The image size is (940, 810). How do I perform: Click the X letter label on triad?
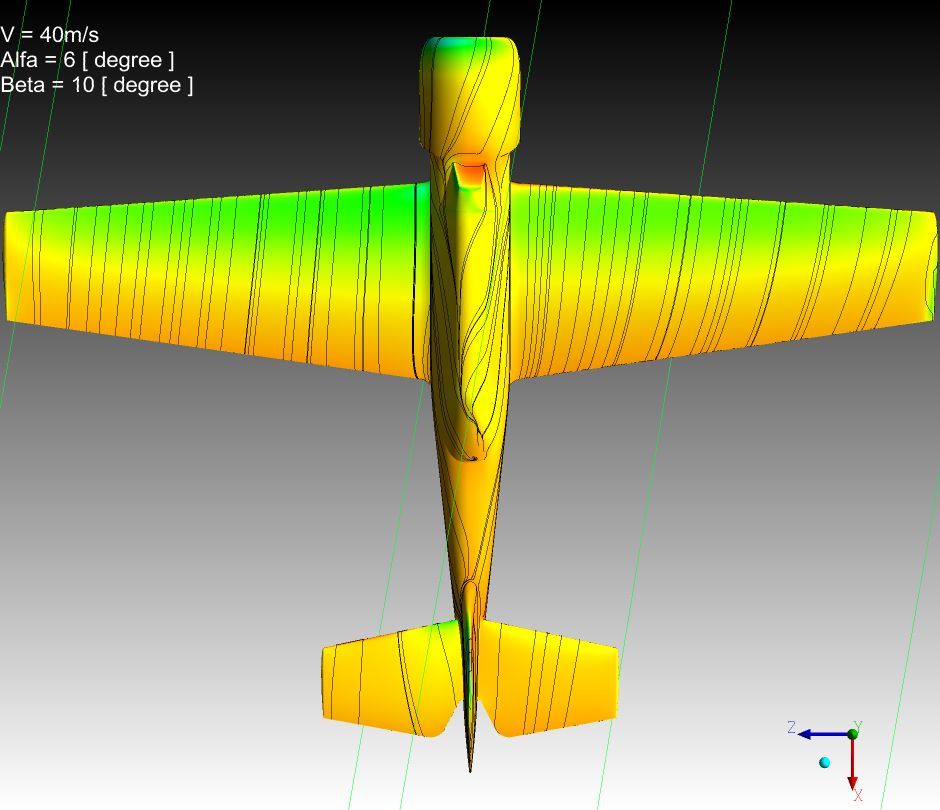(x=858, y=796)
